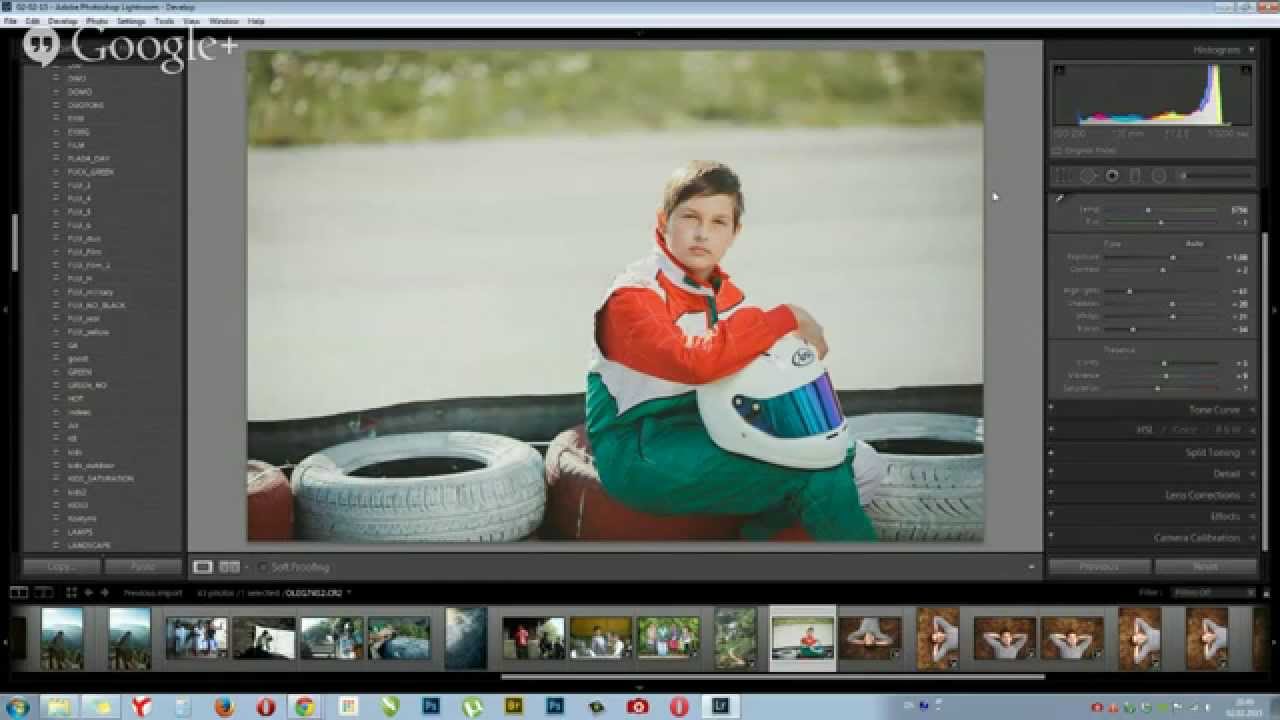This screenshot has height=720, width=1280.
Task: Expand the FUJI_NO_BLACK preset folder
Action: click(58, 305)
